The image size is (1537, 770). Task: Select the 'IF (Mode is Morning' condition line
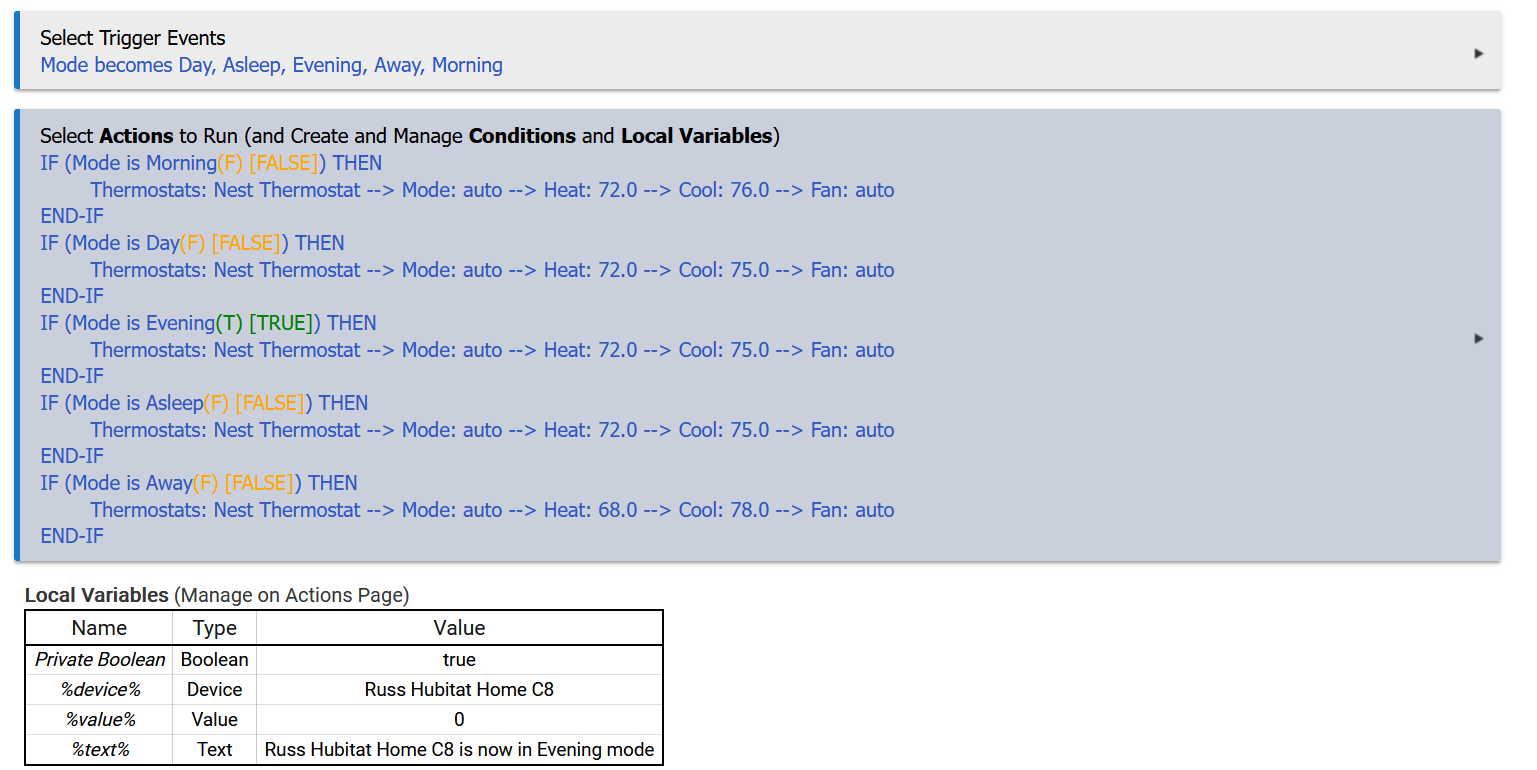coord(211,163)
